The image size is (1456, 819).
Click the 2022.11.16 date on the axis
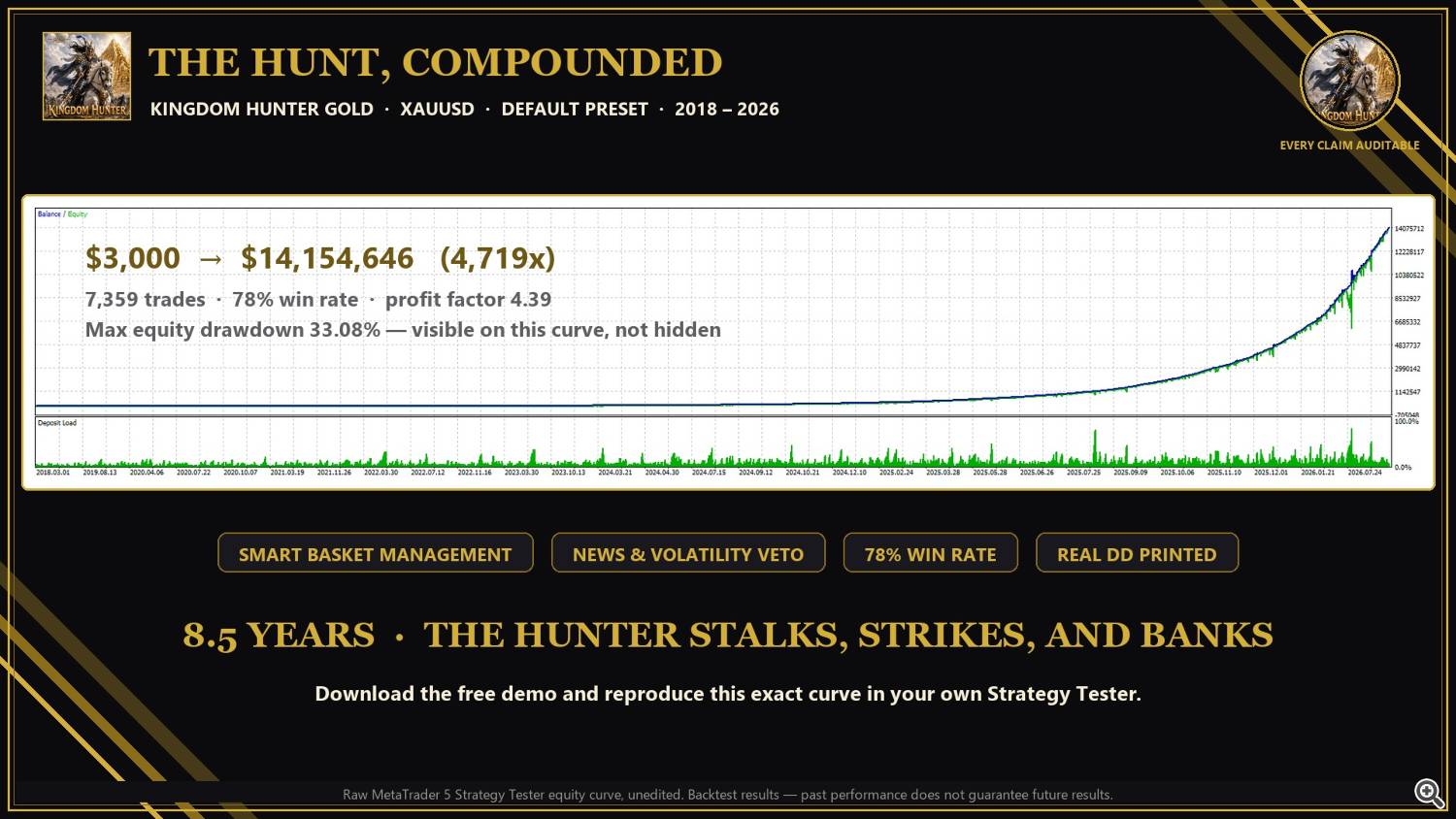[475, 473]
